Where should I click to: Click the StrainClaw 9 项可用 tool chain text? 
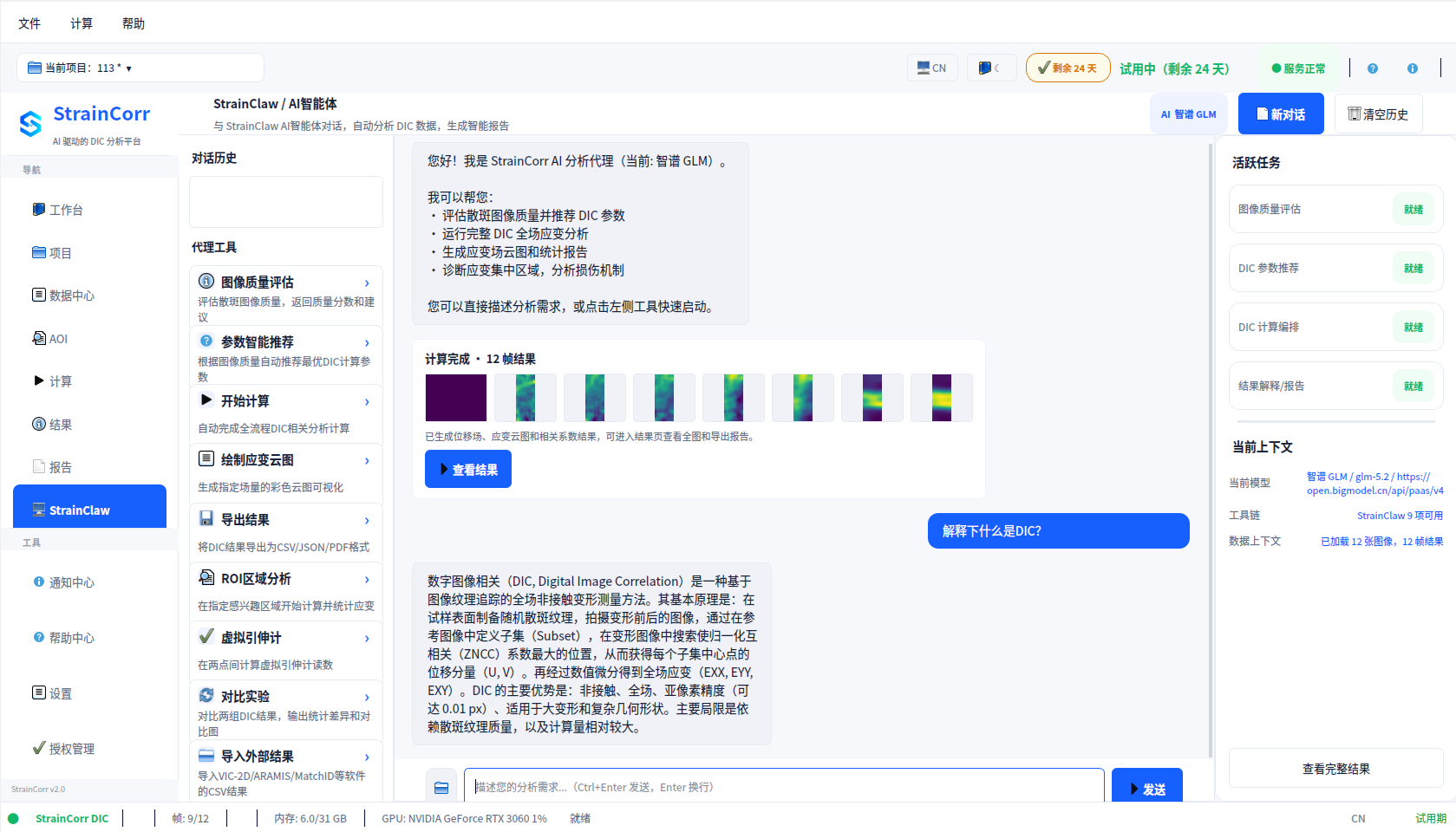(x=1400, y=516)
